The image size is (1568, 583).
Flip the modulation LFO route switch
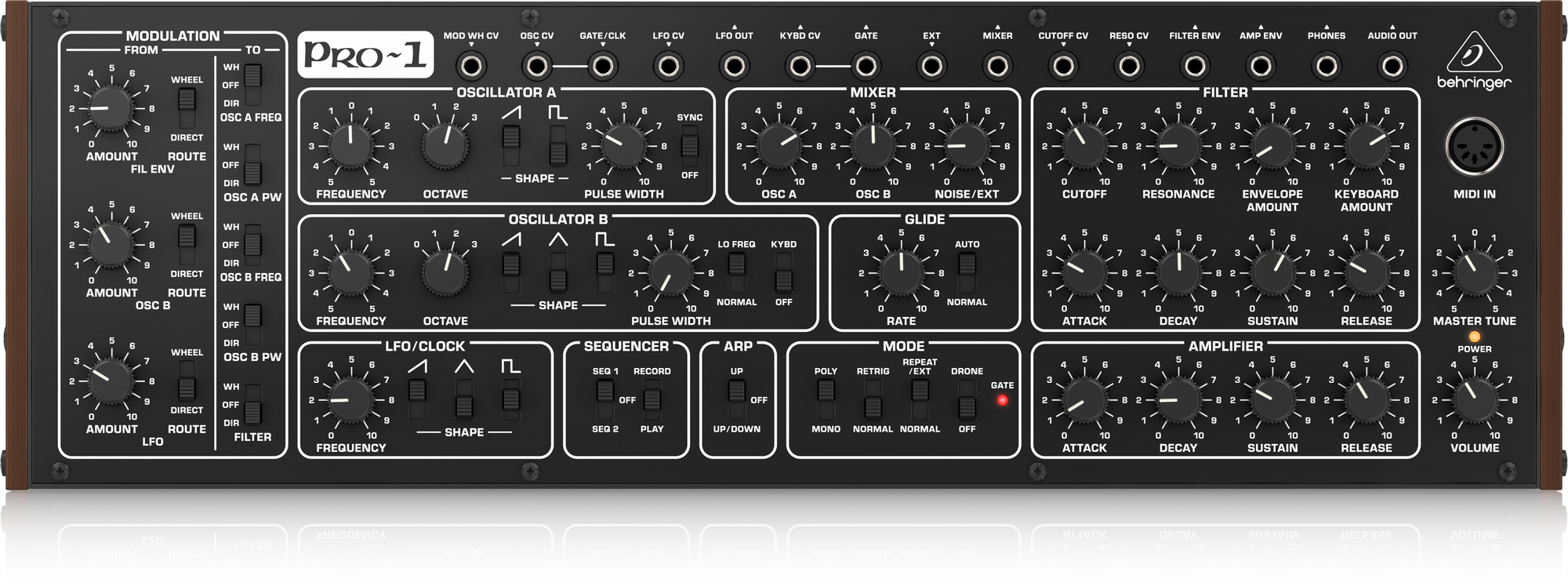tap(187, 381)
